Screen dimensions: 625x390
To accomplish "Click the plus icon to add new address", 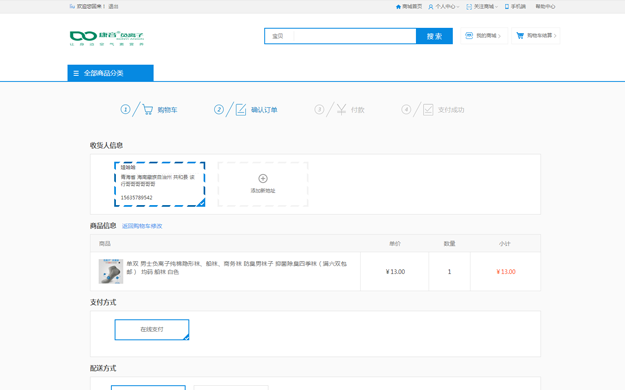I will point(263,178).
